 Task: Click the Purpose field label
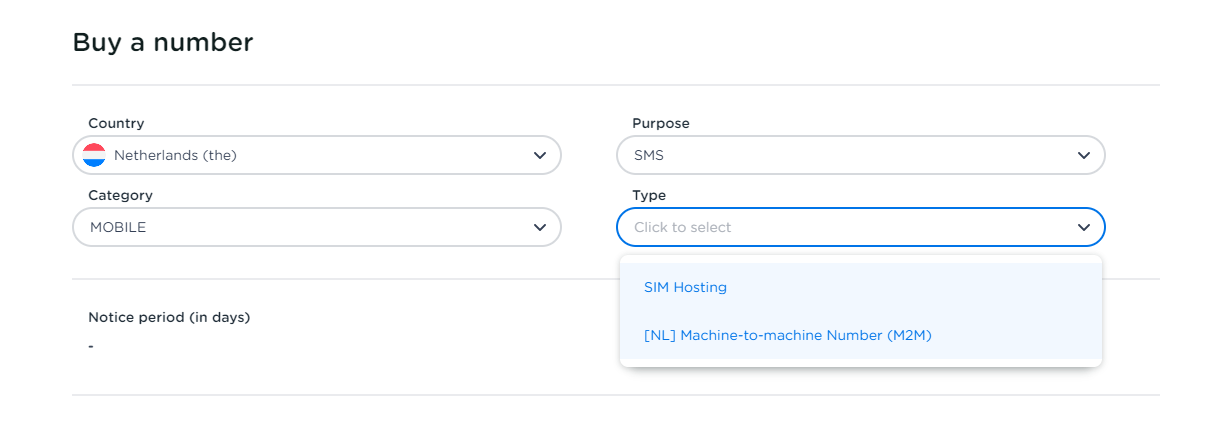tap(660, 123)
